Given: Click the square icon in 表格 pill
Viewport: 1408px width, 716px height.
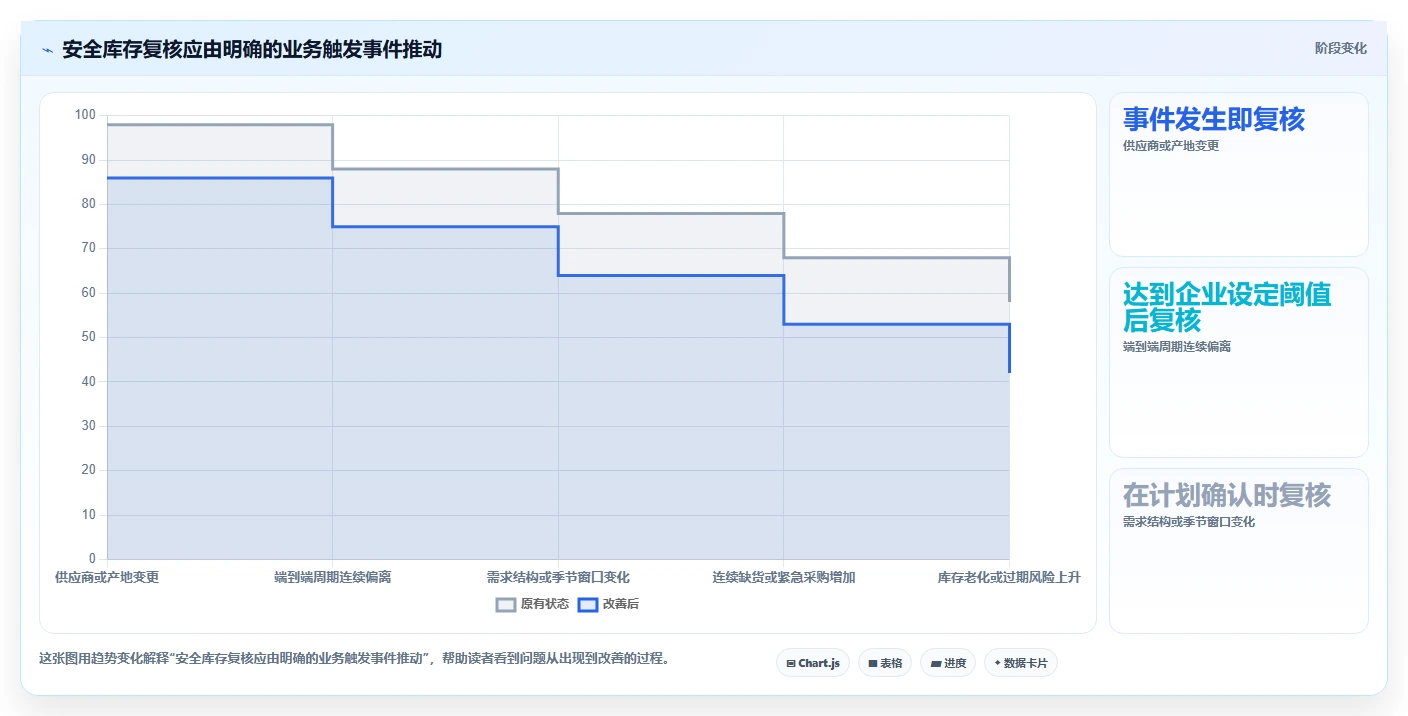Looking at the screenshot, I should coord(873,663).
